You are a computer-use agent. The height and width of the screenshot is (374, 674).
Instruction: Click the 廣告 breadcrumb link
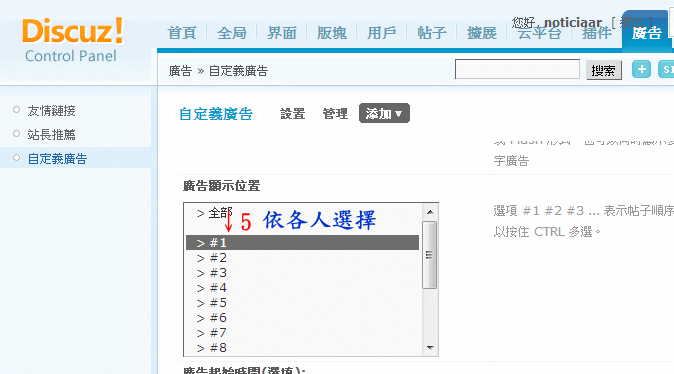pos(180,71)
